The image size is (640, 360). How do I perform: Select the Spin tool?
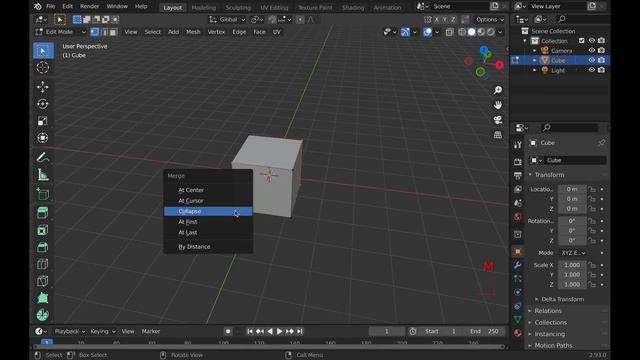click(x=43, y=315)
